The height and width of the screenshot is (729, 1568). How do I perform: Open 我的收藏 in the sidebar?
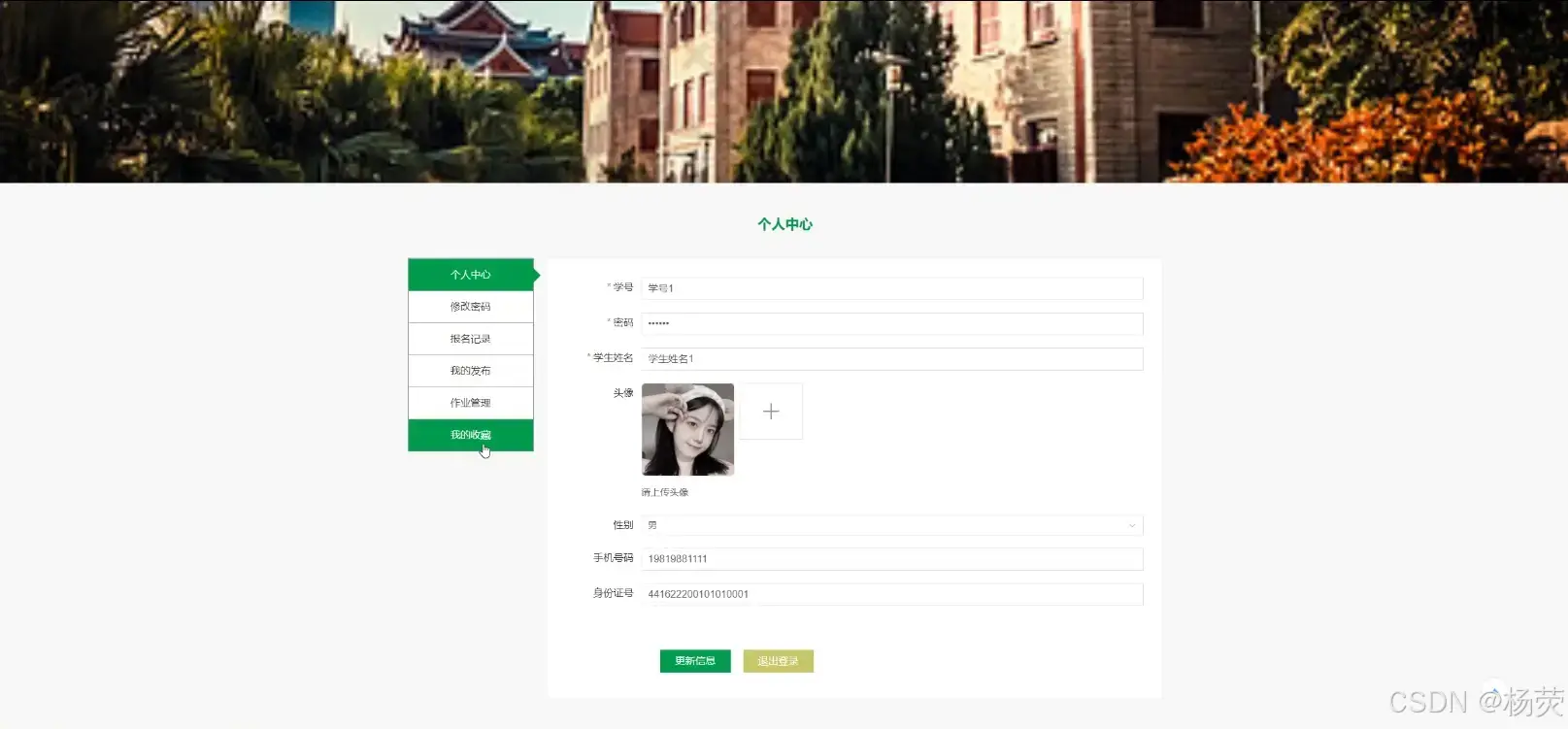click(471, 435)
